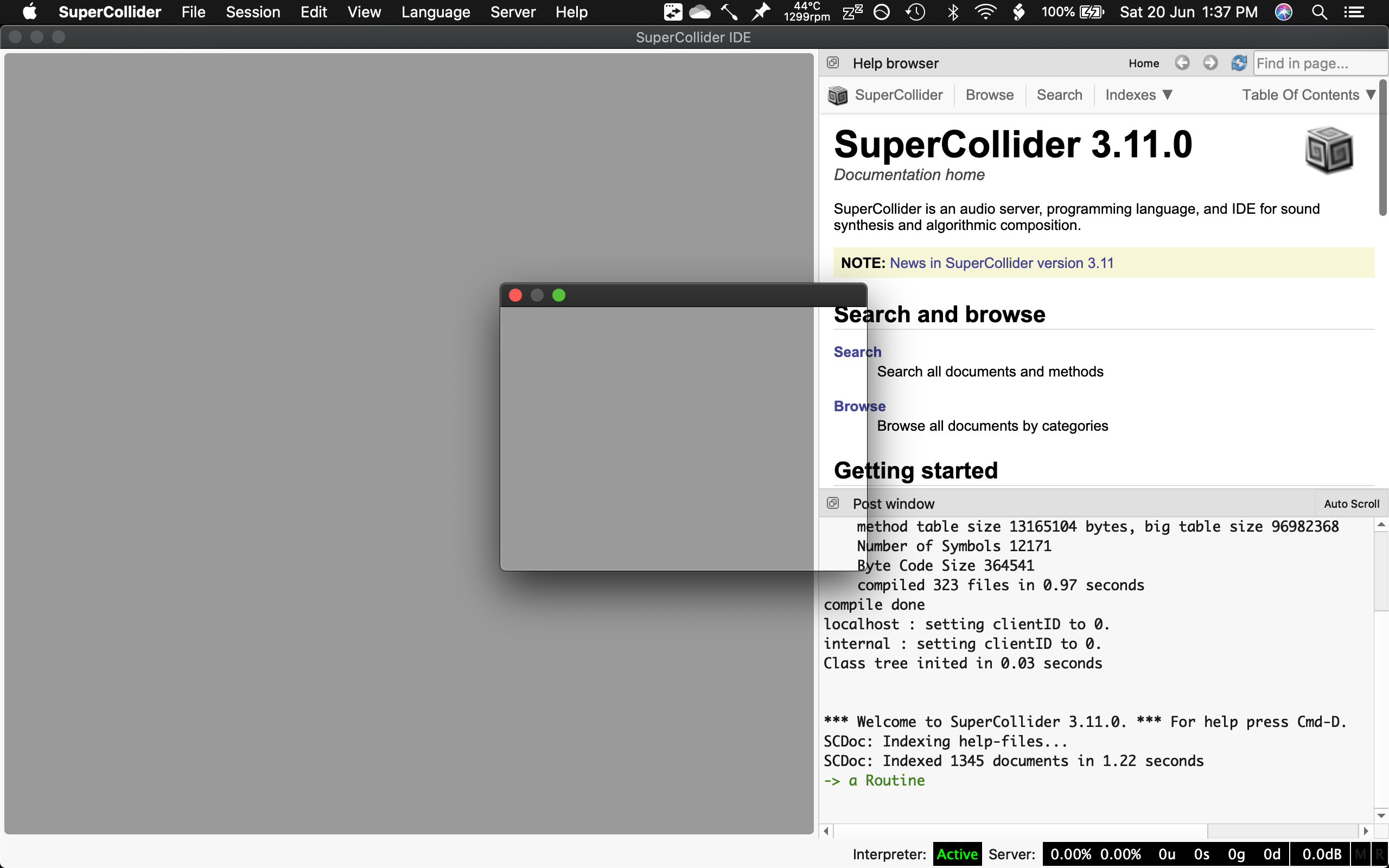Viewport: 1389px width, 868px height.
Task: Click the date and time in menu bar
Action: 1188,11
